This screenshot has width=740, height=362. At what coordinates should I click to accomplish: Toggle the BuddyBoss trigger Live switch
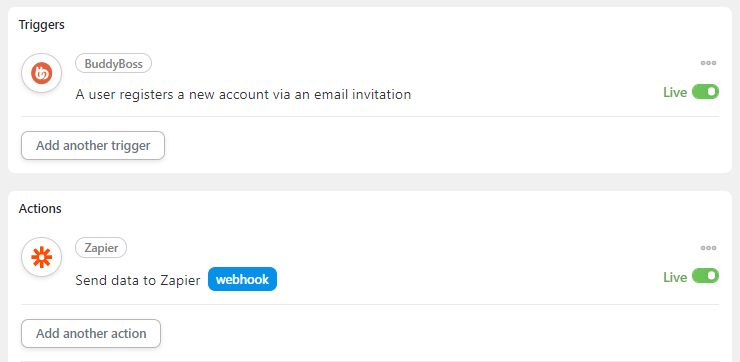tap(705, 92)
